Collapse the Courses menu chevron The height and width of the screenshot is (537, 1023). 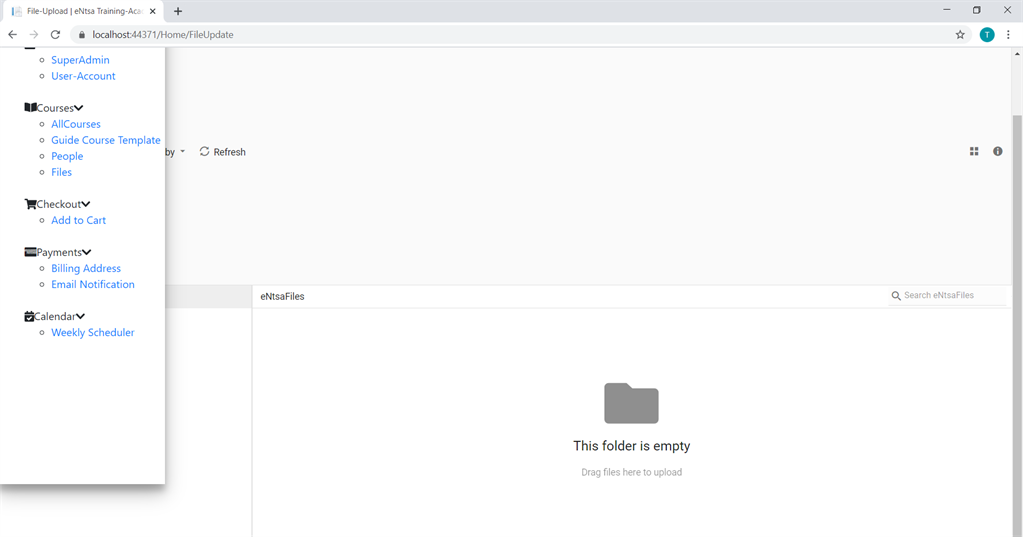78,108
